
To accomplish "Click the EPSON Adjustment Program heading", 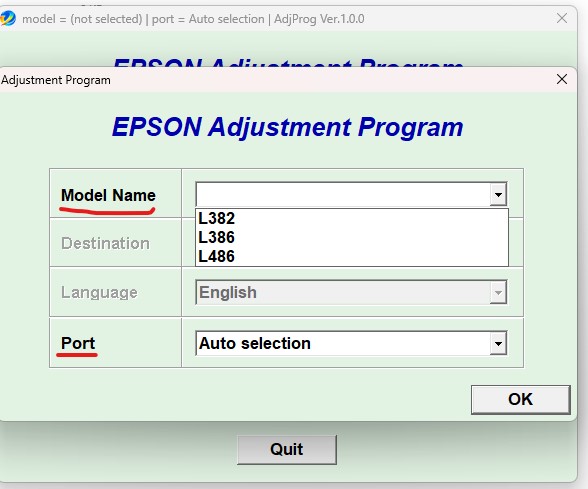I will pos(288,127).
